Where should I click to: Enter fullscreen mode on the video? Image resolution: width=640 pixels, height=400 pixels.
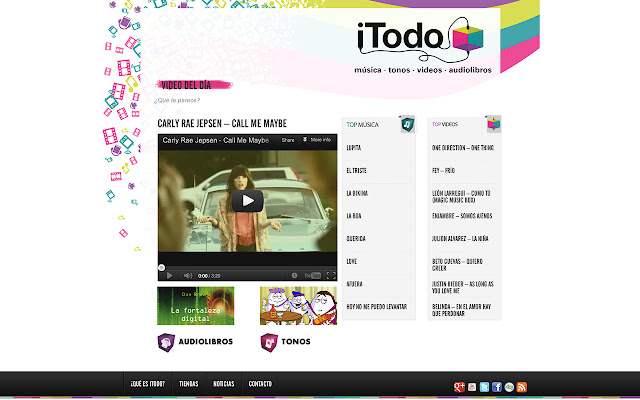tap(331, 276)
